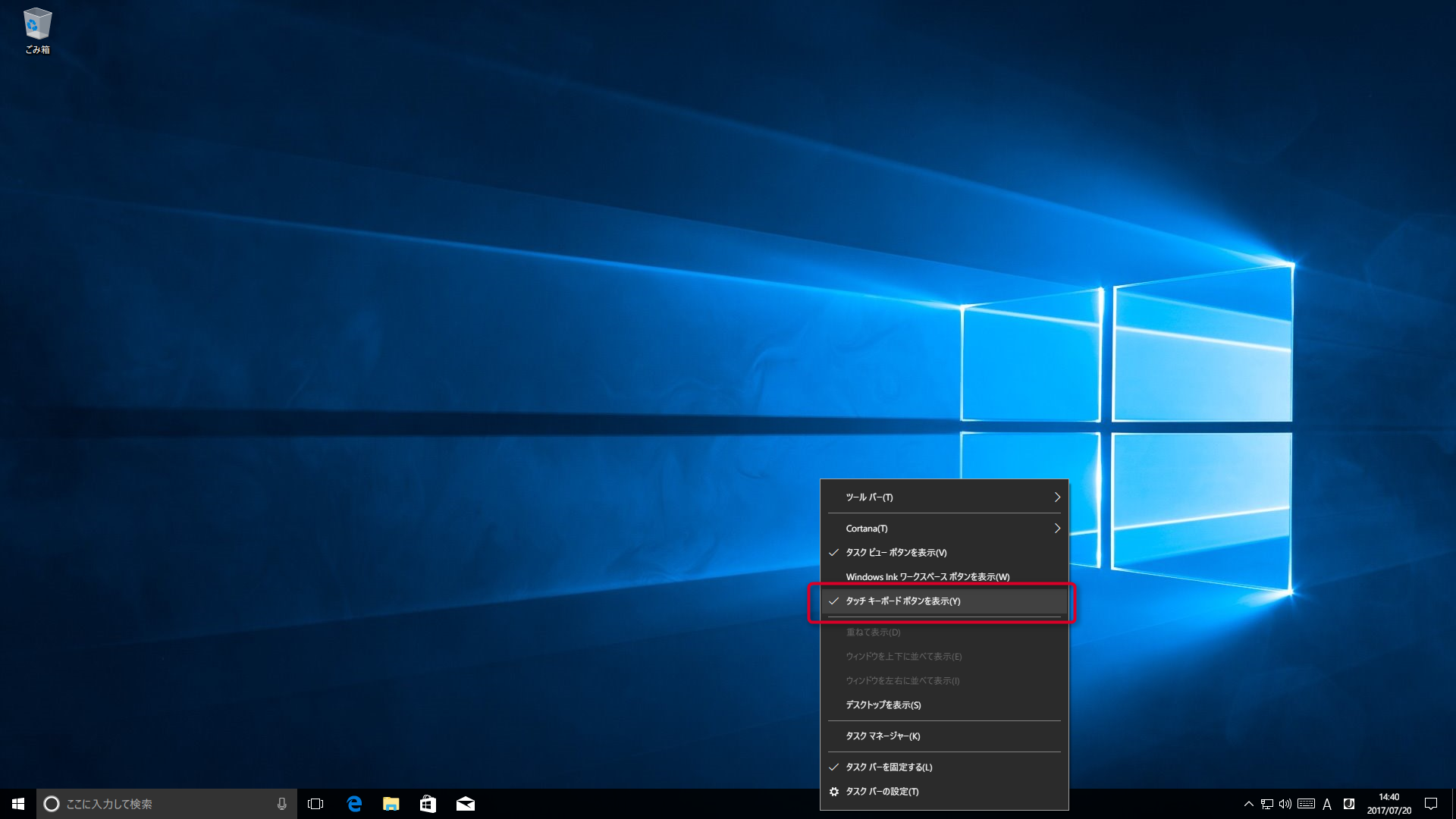Click the Task View icon
Image resolution: width=1456 pixels, height=819 pixels.
click(315, 803)
